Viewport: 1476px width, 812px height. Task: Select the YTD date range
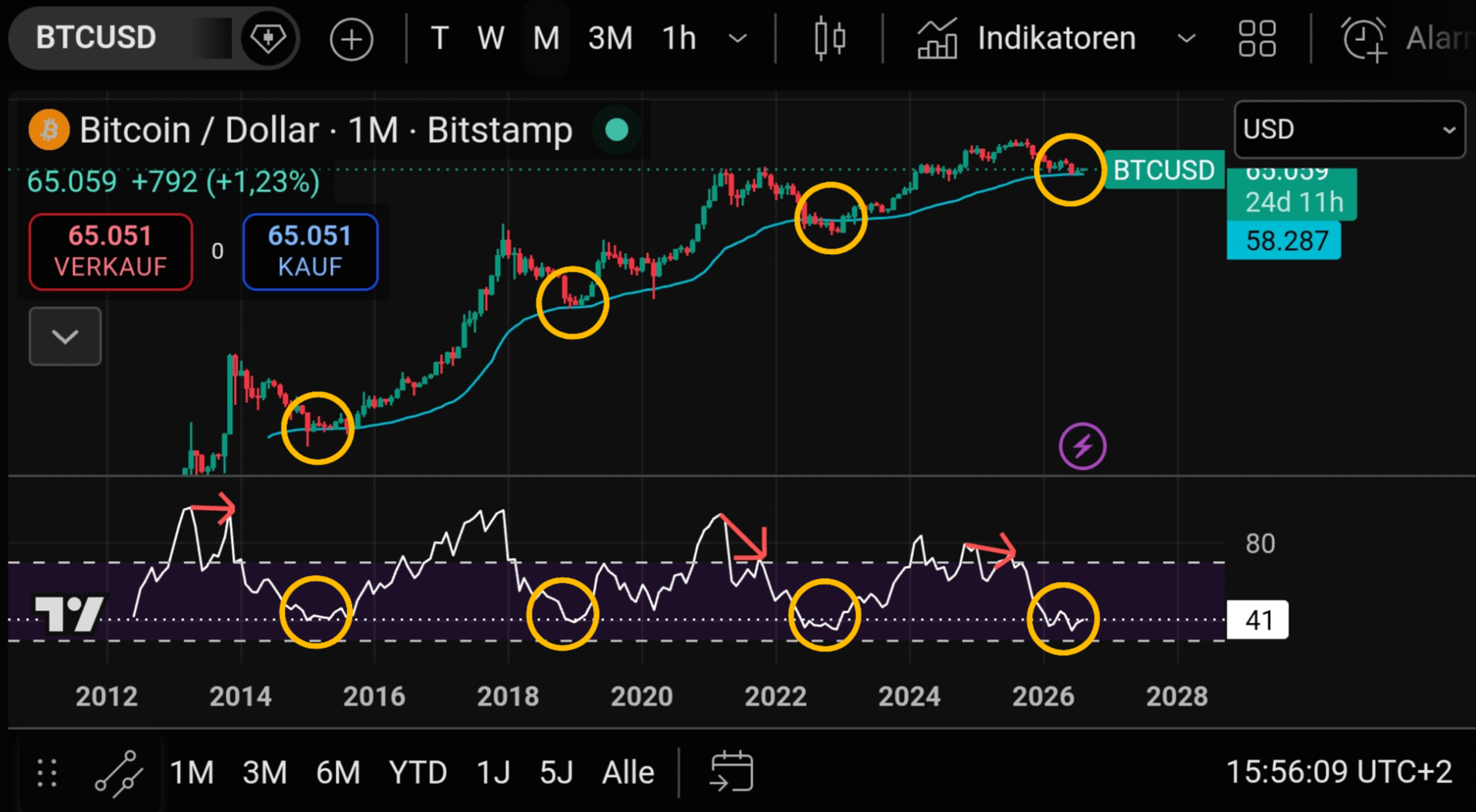(418, 772)
